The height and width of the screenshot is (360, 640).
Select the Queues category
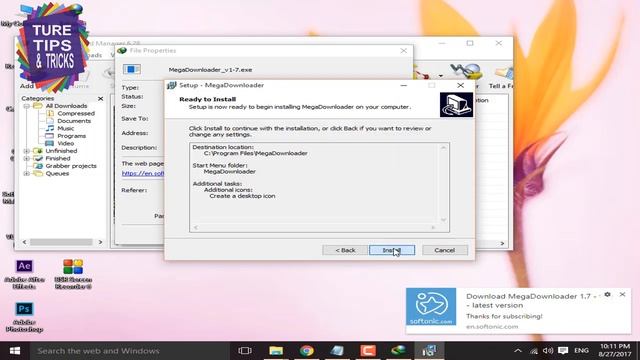(57, 173)
